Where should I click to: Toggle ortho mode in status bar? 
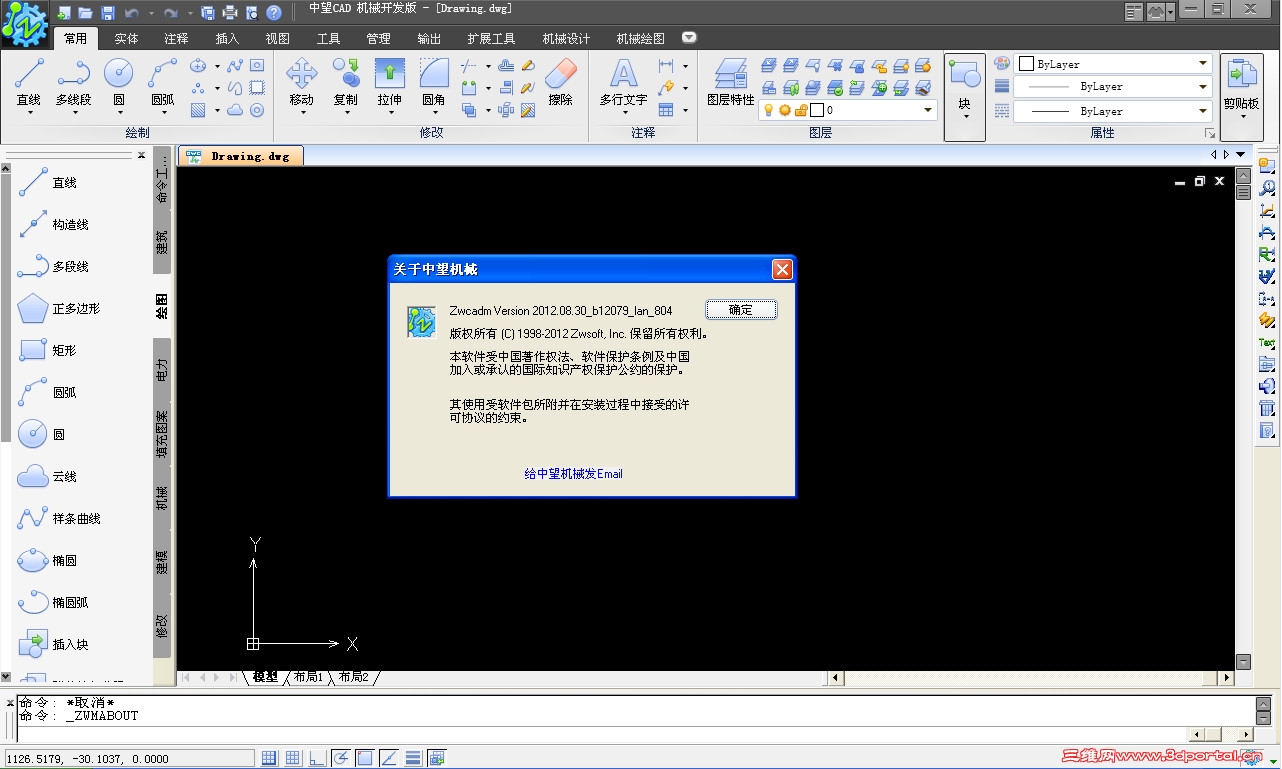[317, 759]
